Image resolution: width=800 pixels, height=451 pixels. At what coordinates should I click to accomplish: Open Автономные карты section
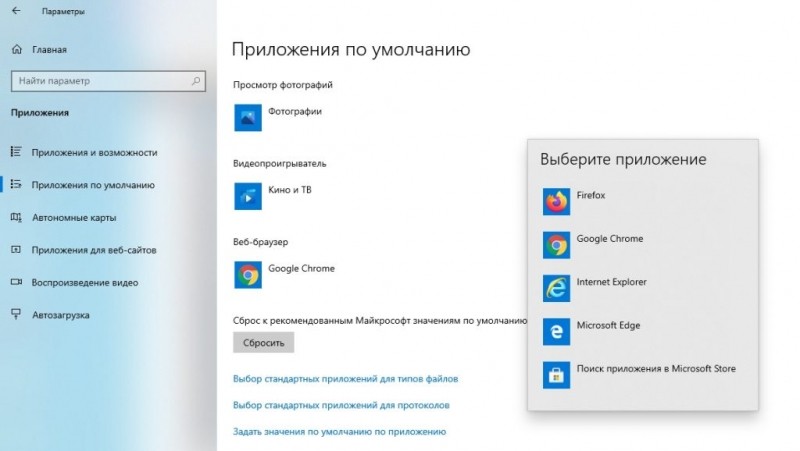(74, 218)
